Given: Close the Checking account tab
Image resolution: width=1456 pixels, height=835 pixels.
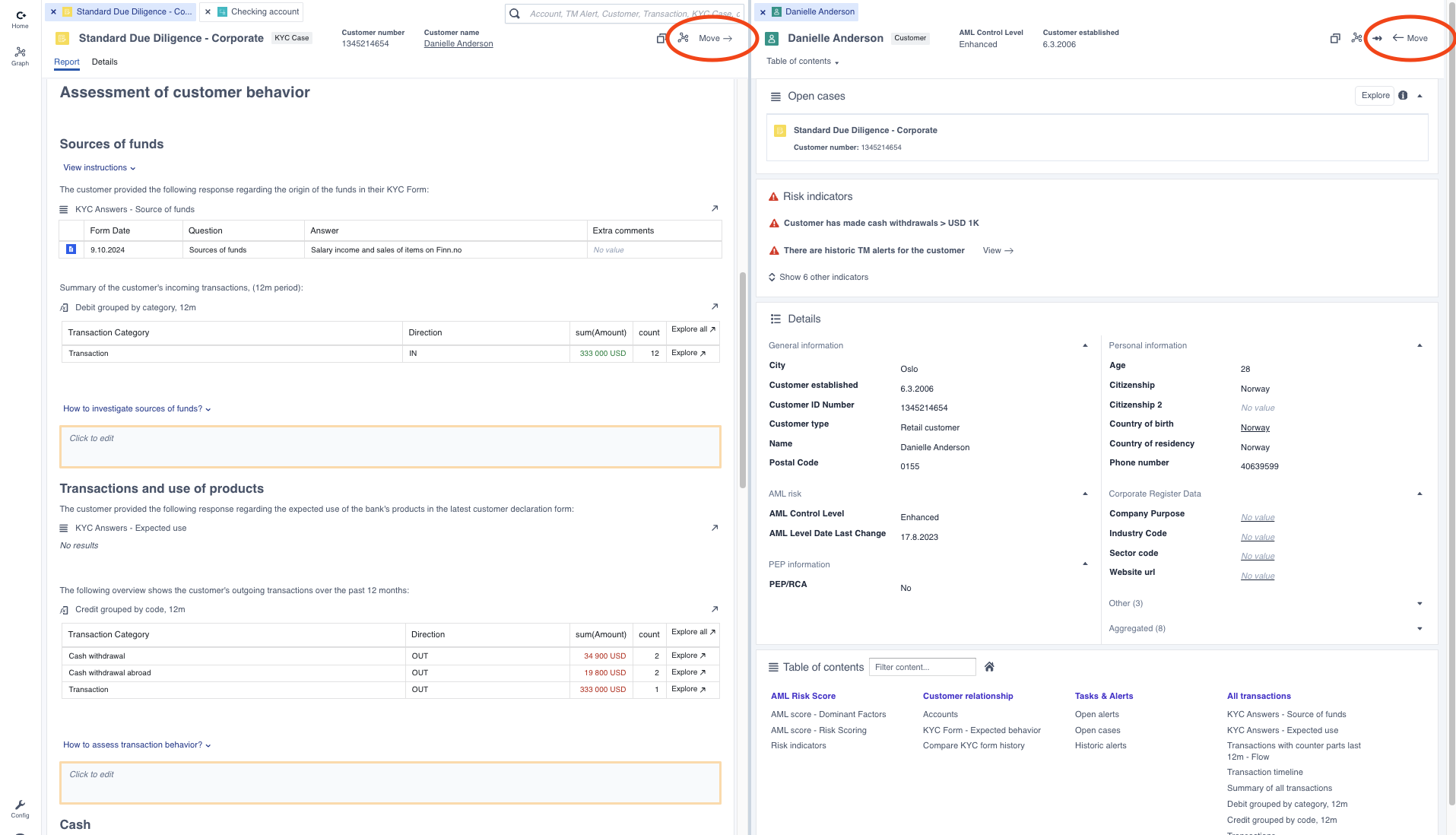Looking at the screenshot, I should pyautogui.click(x=208, y=12).
